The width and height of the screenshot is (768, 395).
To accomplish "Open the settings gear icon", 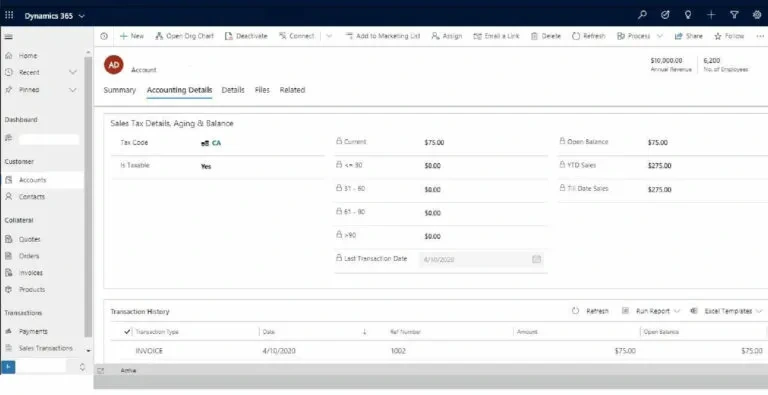I will pyautogui.click(x=757, y=15).
